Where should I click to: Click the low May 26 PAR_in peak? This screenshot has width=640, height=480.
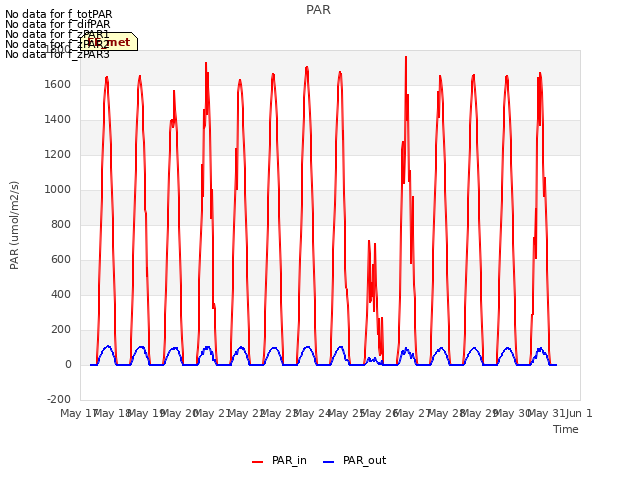coord(369,242)
